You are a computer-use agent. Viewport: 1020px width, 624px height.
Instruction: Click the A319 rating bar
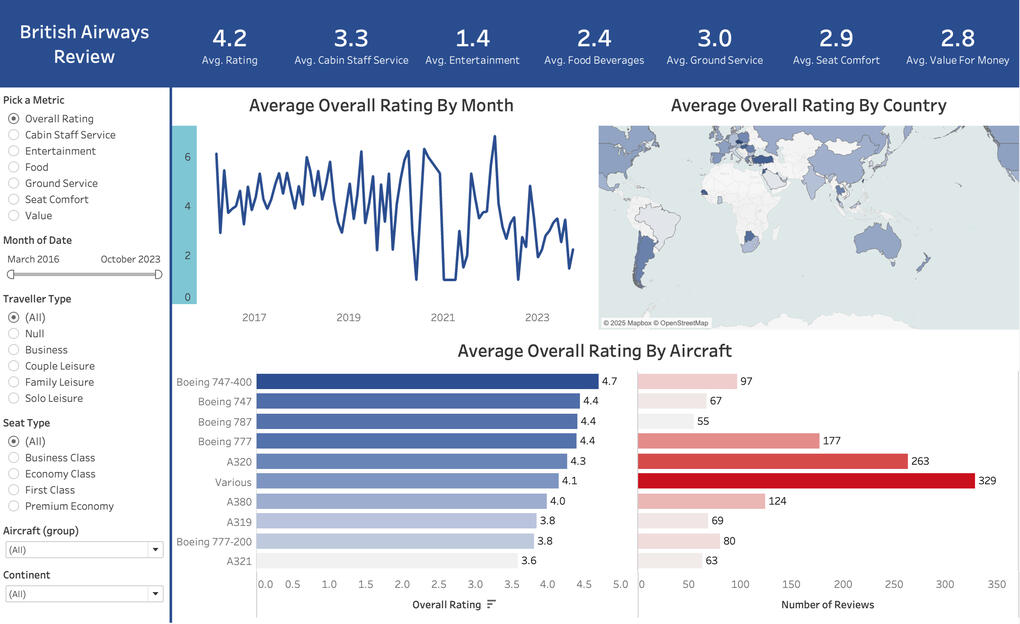click(397, 521)
